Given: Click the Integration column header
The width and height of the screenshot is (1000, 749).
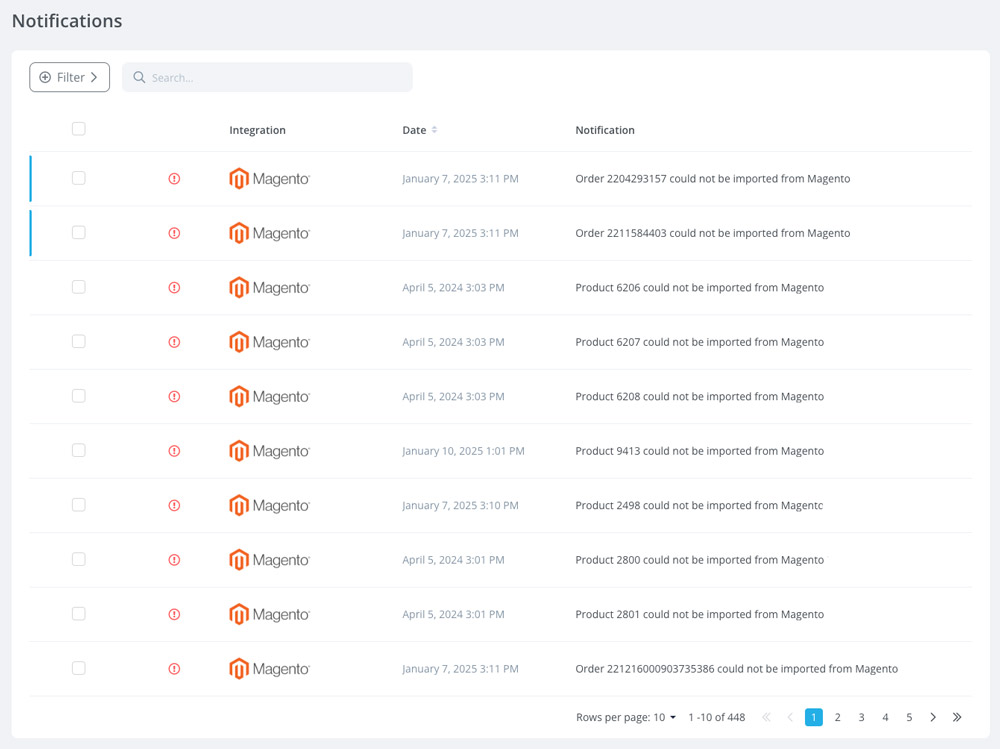Looking at the screenshot, I should pos(257,130).
